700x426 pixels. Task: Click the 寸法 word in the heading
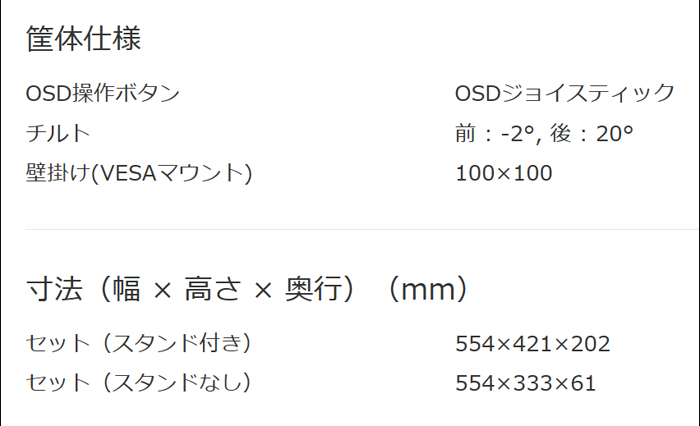click(x=54, y=289)
